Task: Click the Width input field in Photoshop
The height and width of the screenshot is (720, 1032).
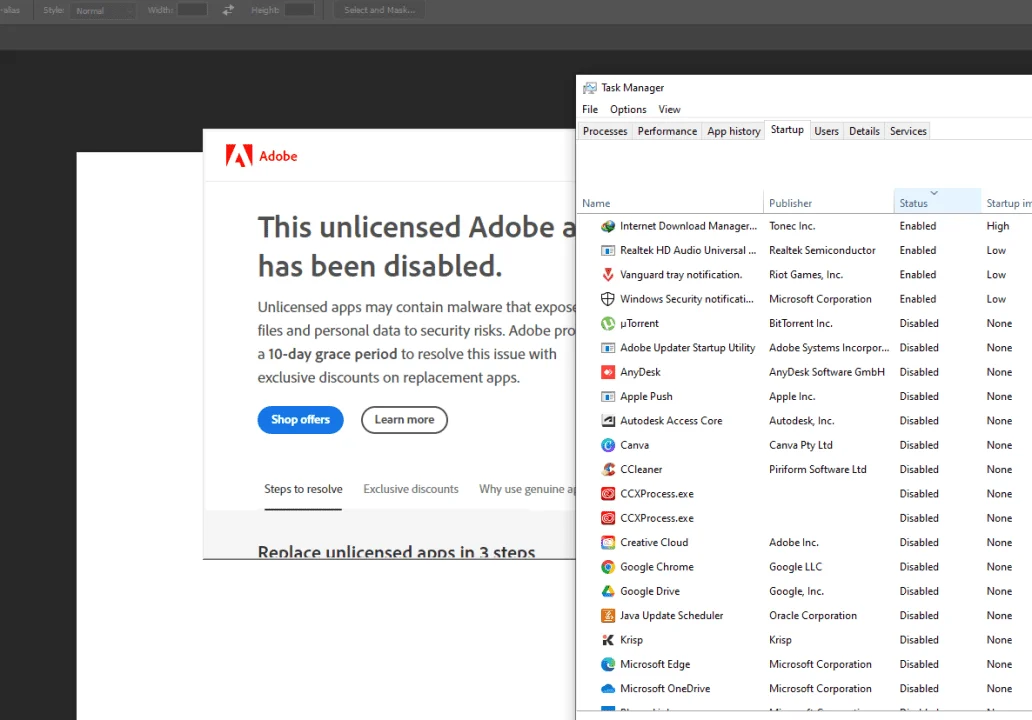Action: pyautogui.click(x=192, y=10)
